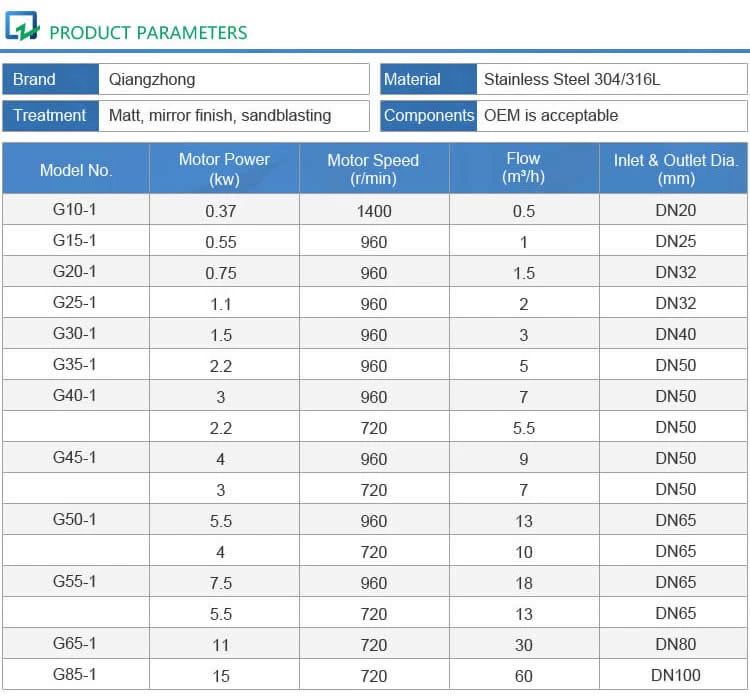750x700 pixels.
Task: Click the flow value 30
Action: click(x=524, y=645)
